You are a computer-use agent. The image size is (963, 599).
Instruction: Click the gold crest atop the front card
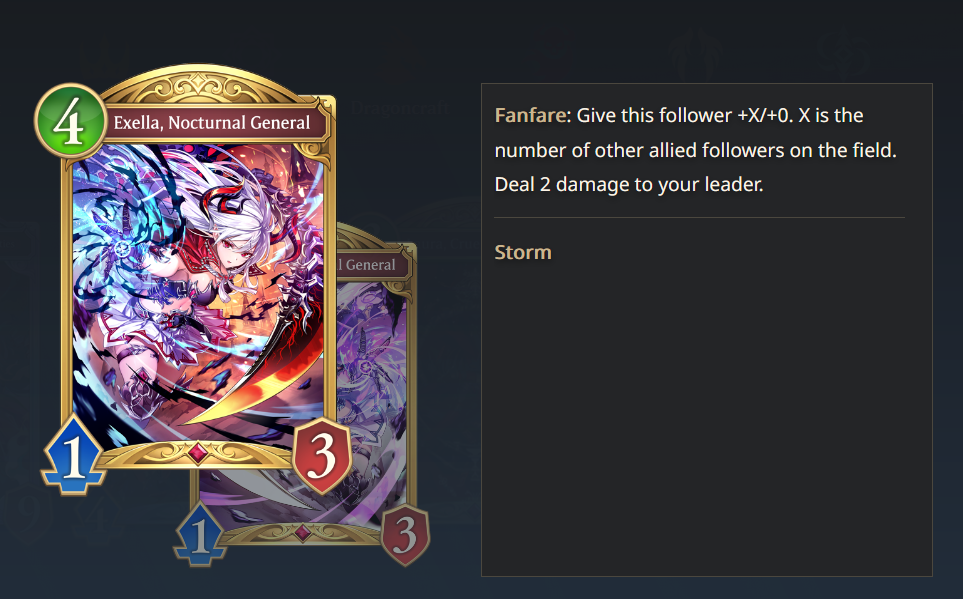coord(211,85)
